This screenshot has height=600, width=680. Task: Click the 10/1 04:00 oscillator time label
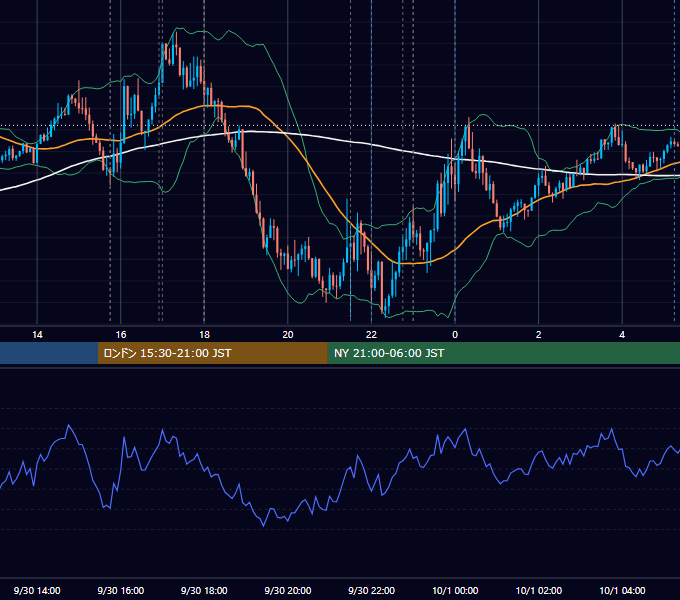click(x=622, y=590)
